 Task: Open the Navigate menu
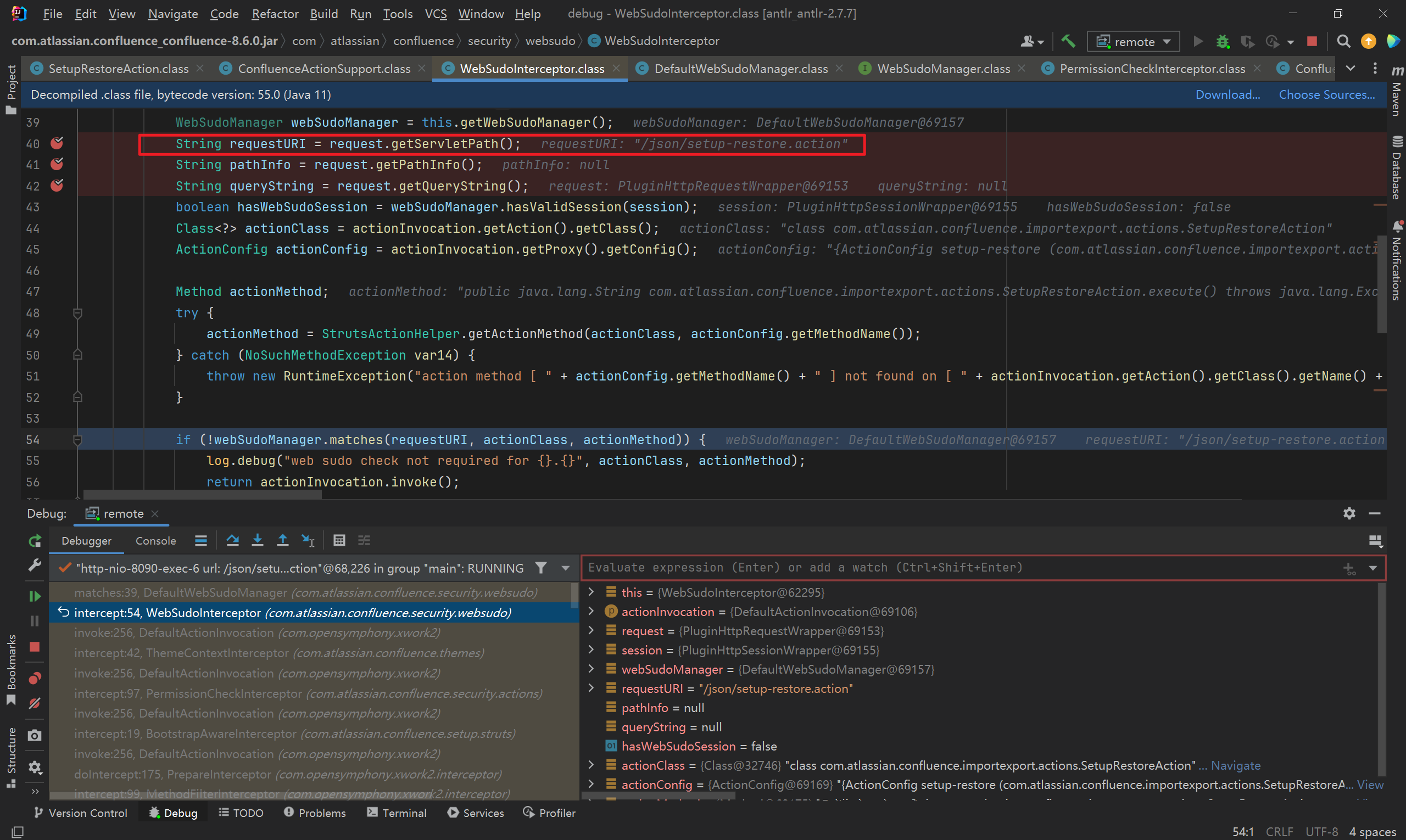tap(172, 14)
